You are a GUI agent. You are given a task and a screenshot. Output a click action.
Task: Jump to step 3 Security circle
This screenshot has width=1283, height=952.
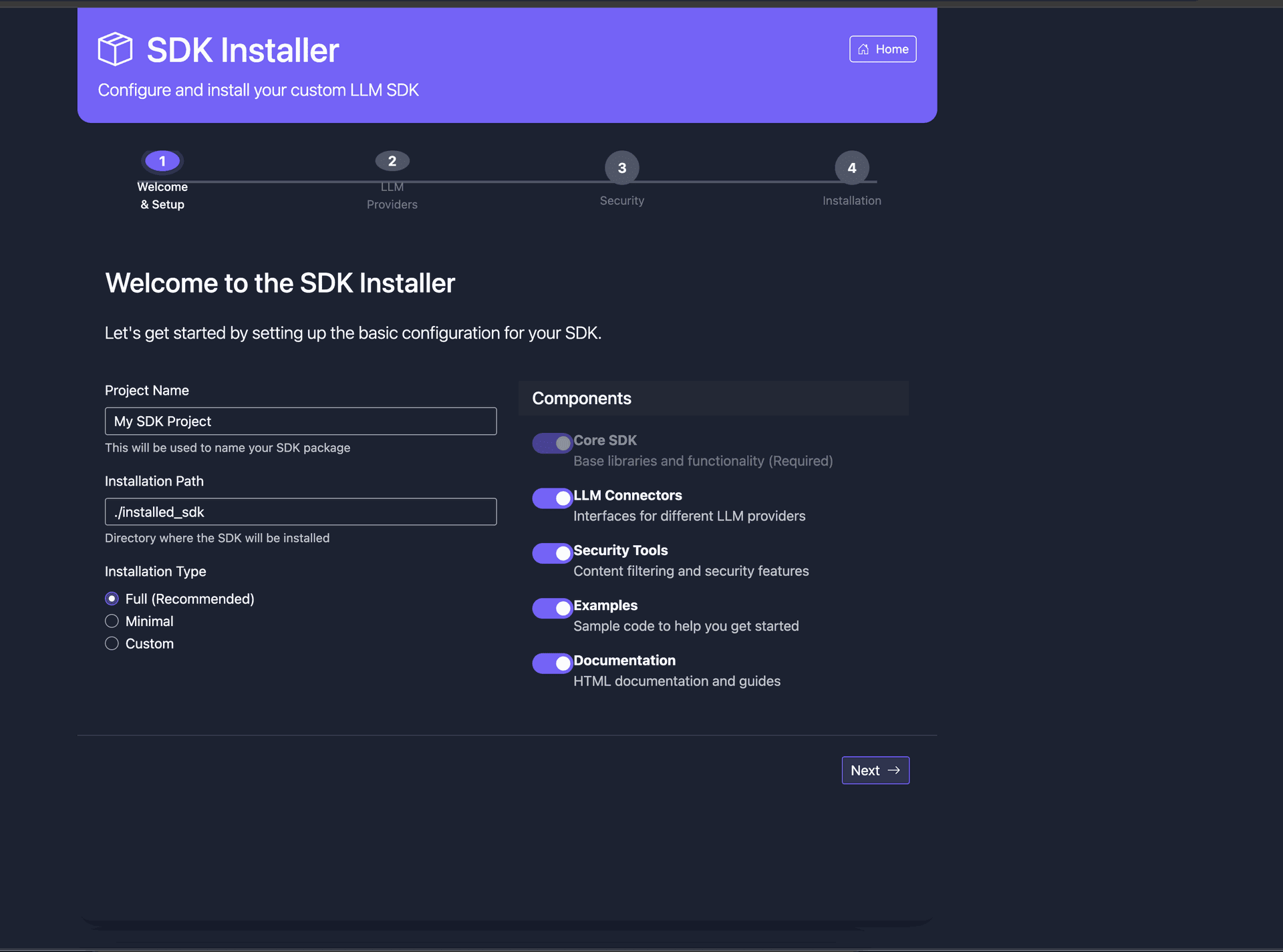coord(621,168)
